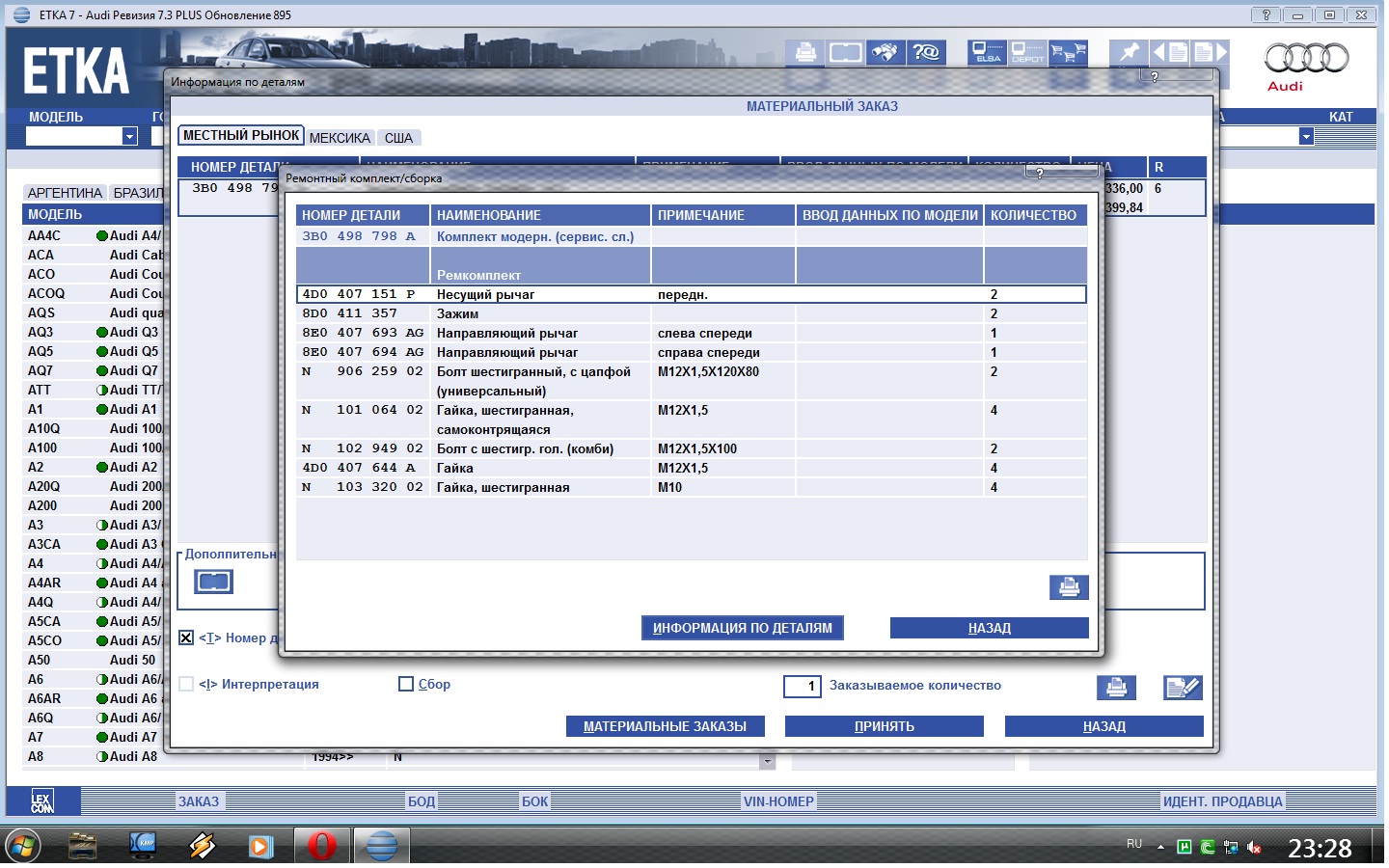Click the DEPOT toolbar icon

[x=1027, y=52]
